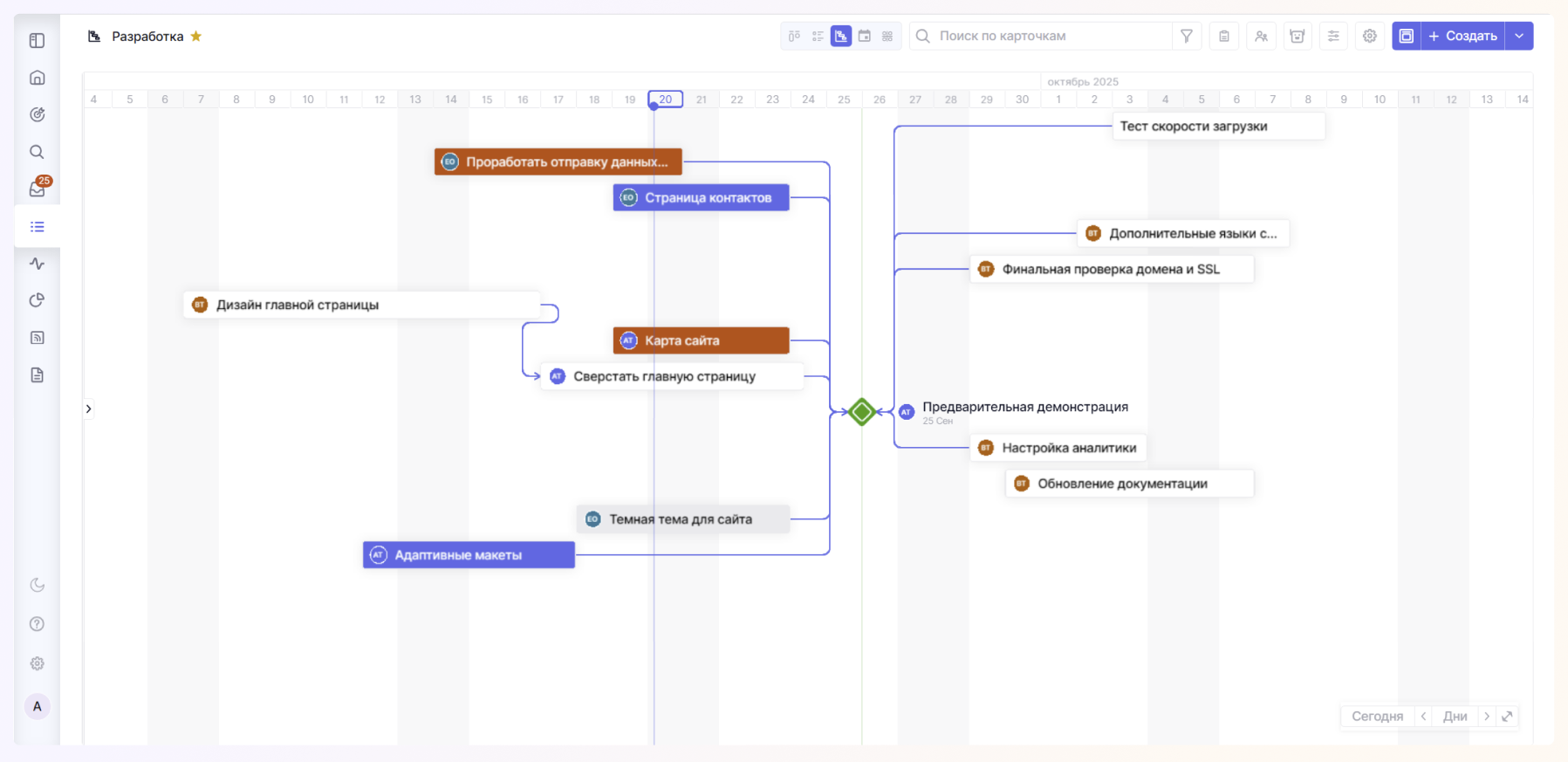The image size is (1568, 762).
Task: Switch to calendar view mode
Action: click(x=865, y=36)
